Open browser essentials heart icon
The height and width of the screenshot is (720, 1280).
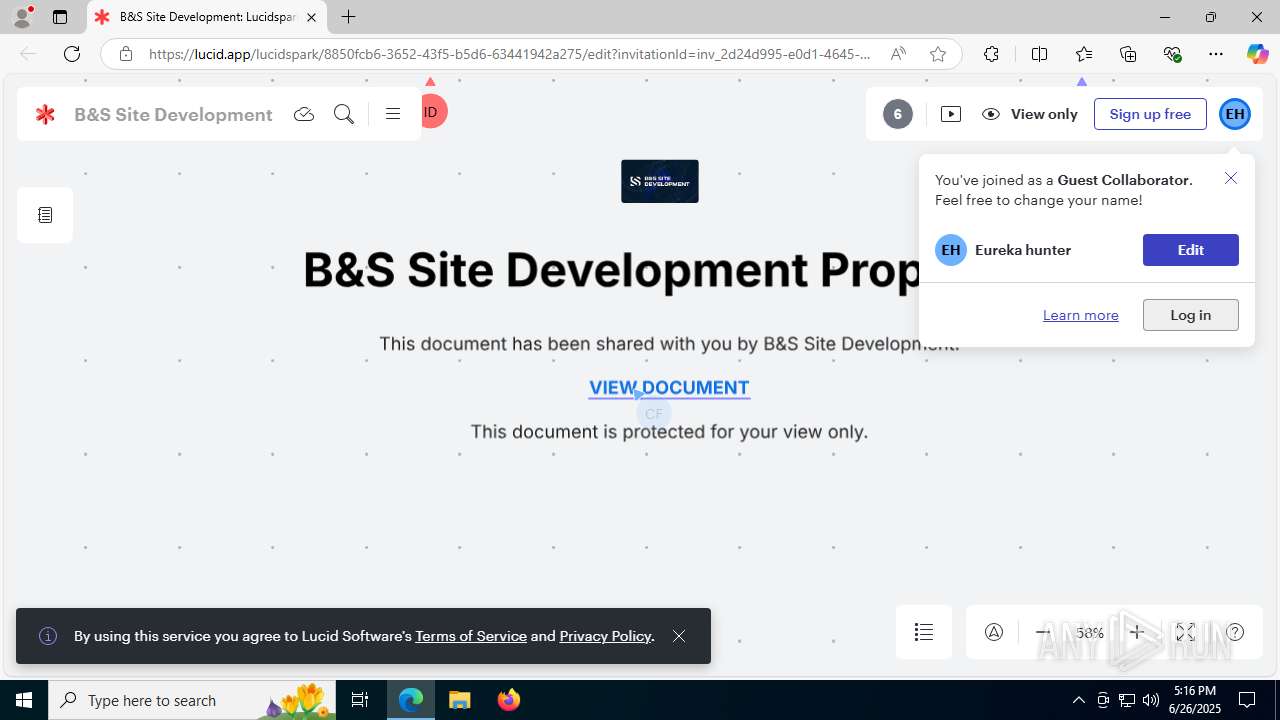pos(1172,54)
